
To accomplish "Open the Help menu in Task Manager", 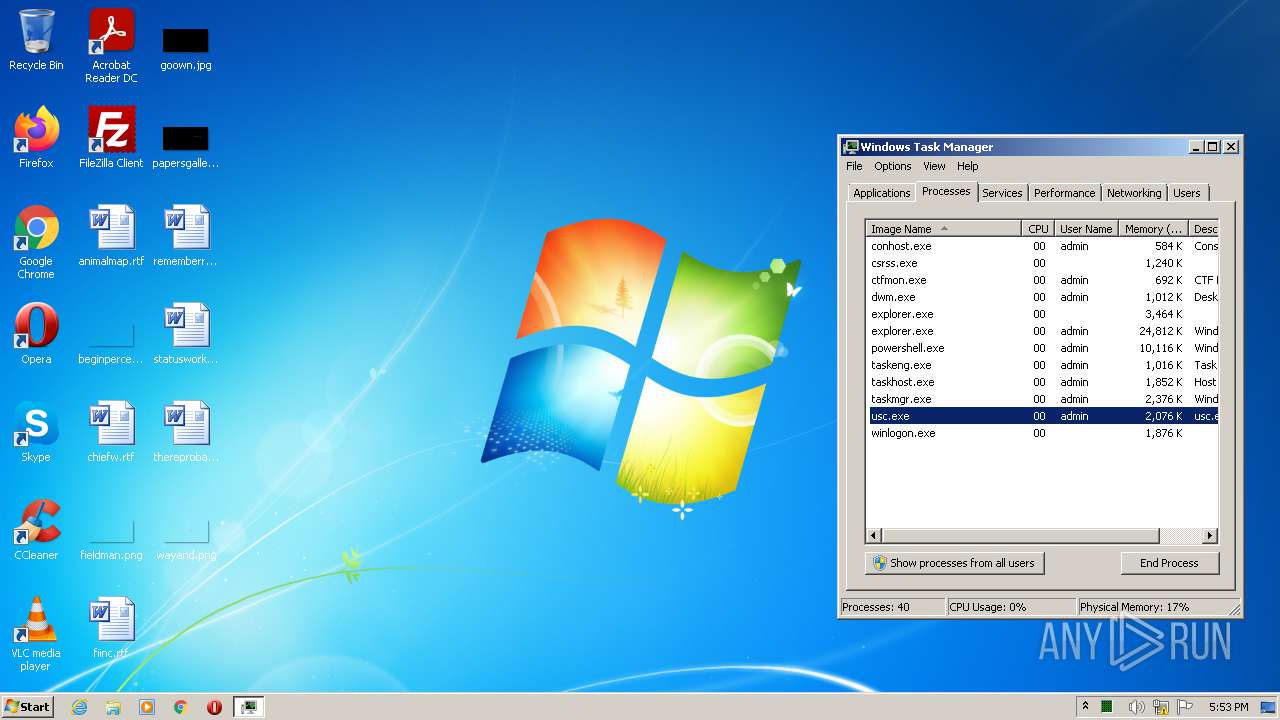I will pos(967,166).
